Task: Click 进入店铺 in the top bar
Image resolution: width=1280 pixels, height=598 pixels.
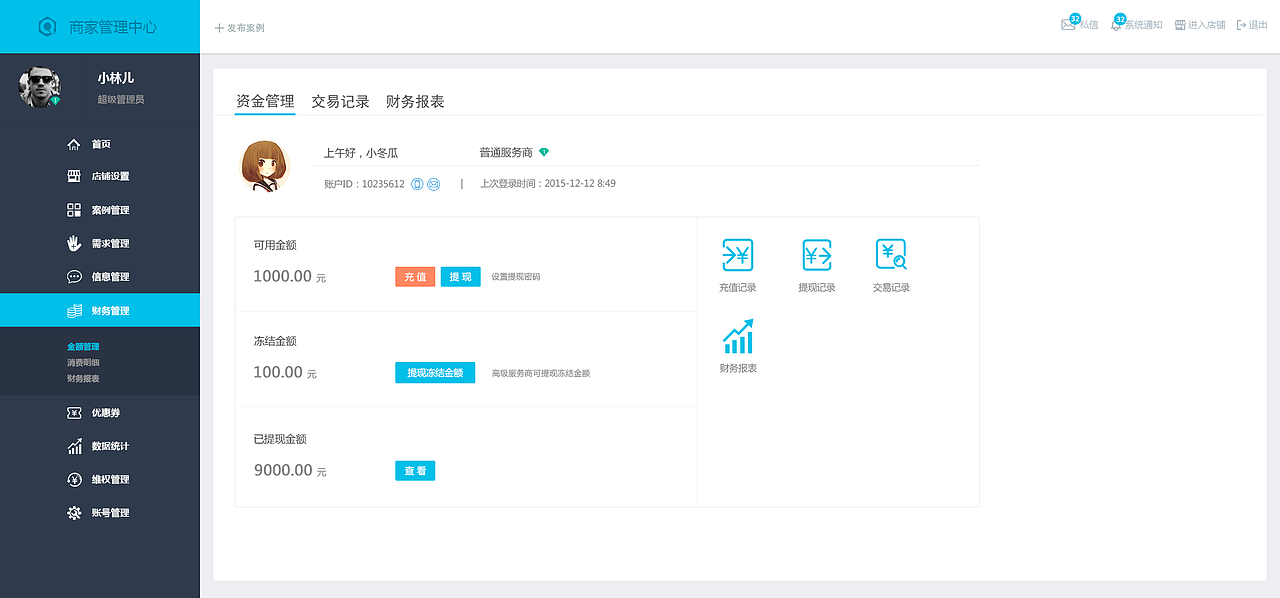Action: [1200, 25]
